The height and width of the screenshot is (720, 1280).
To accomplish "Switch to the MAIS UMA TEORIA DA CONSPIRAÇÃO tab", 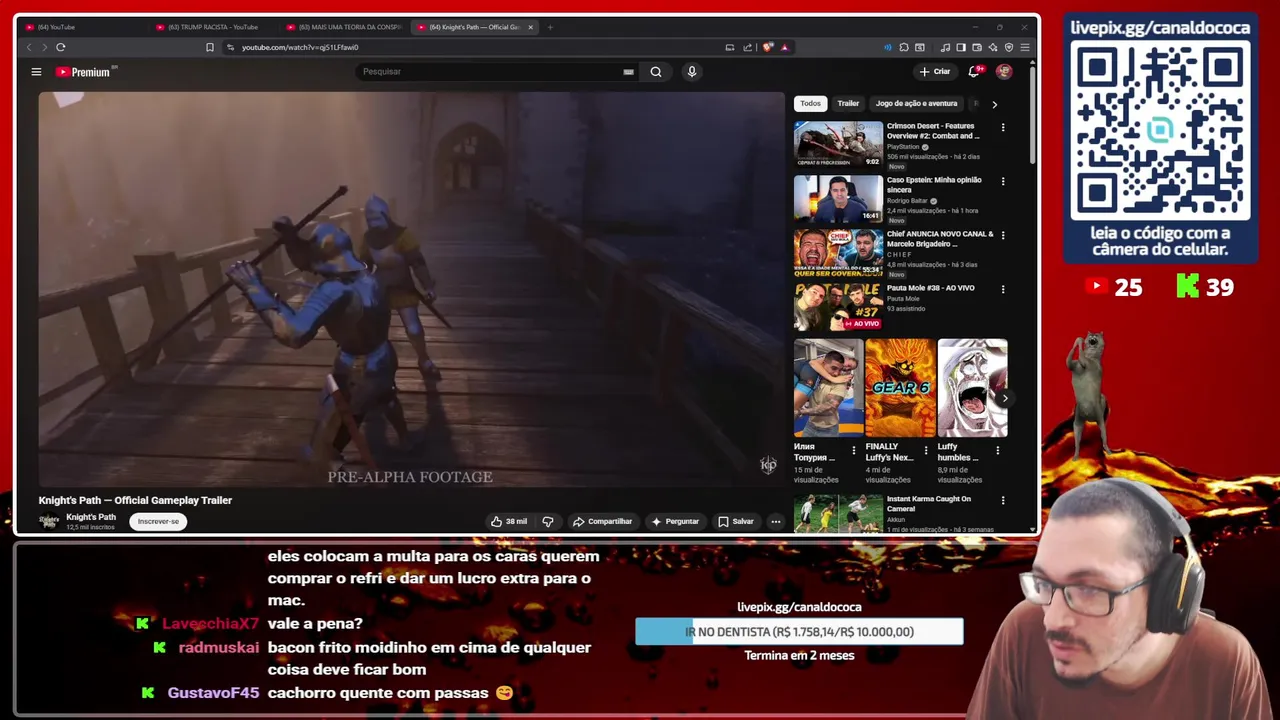I will point(345,27).
